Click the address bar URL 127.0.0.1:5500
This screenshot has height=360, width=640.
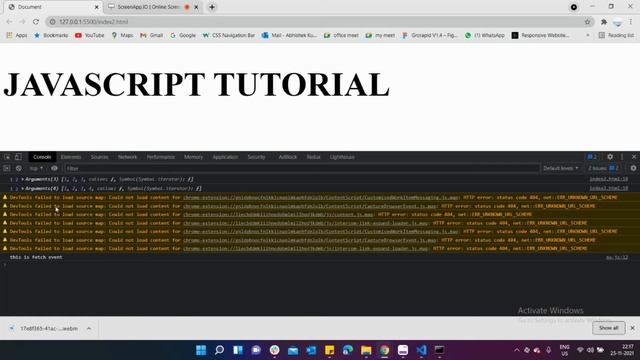(93, 22)
